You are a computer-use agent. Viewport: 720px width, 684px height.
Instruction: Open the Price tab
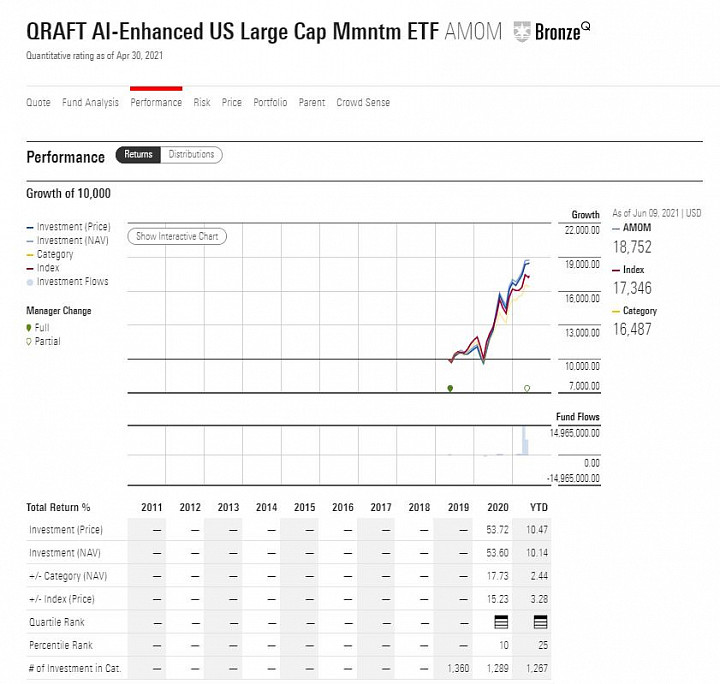231,102
